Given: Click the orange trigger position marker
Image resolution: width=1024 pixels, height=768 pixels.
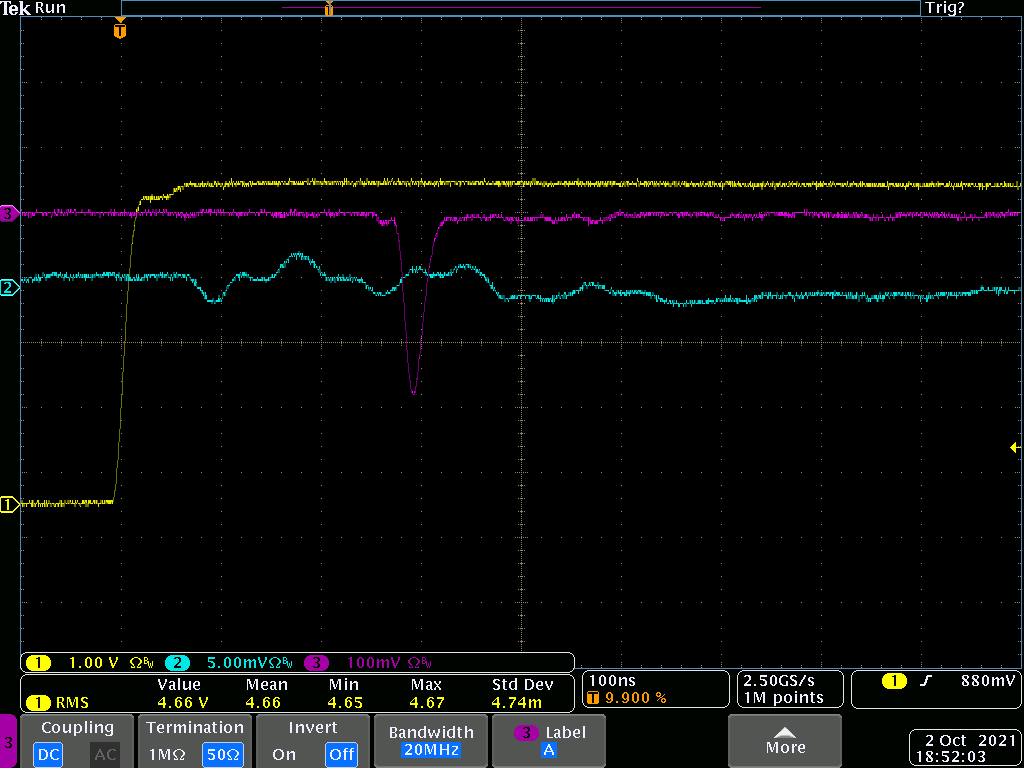Looking at the screenshot, I should (x=120, y=30).
